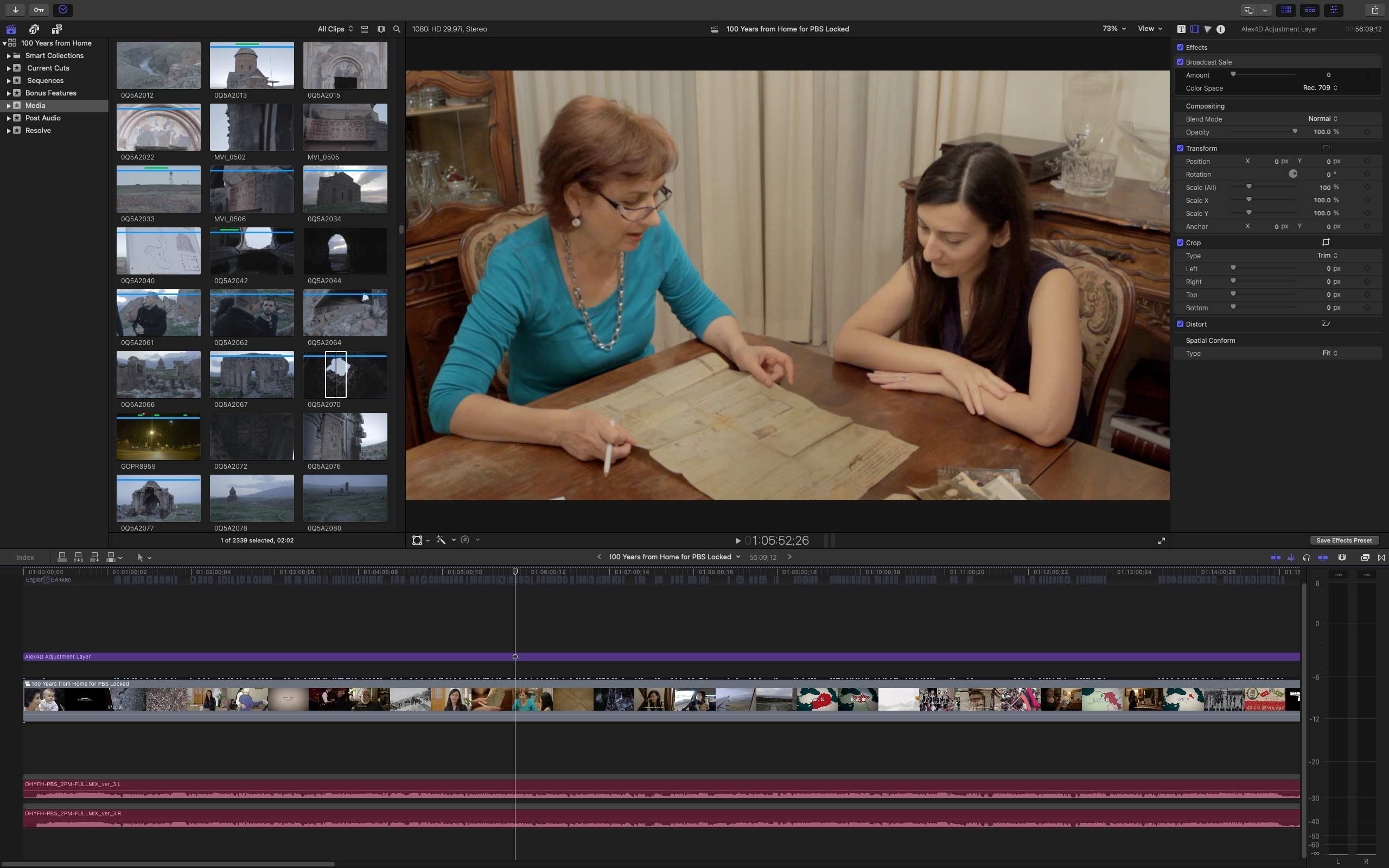
Task: Select the 0Q5A2061 clip thumbnail
Action: click(x=158, y=313)
